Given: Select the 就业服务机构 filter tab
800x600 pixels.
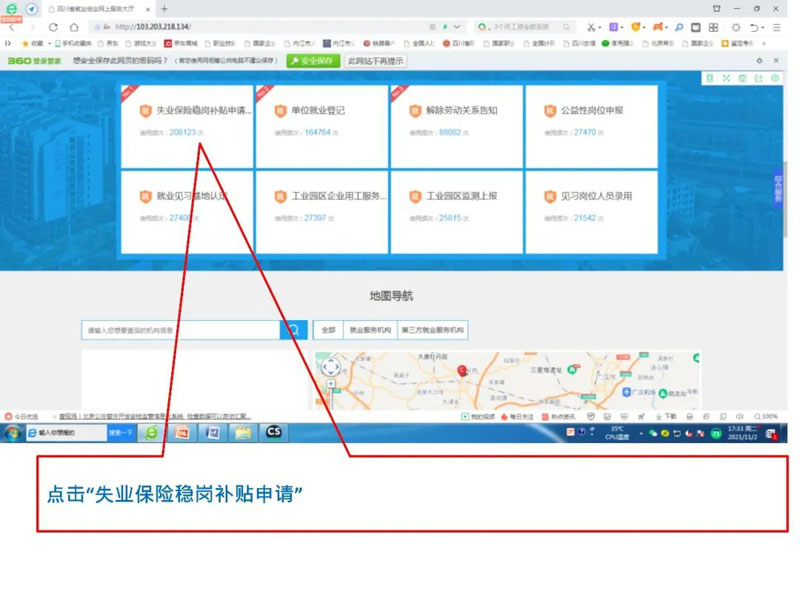Looking at the screenshot, I should pyautogui.click(x=370, y=330).
